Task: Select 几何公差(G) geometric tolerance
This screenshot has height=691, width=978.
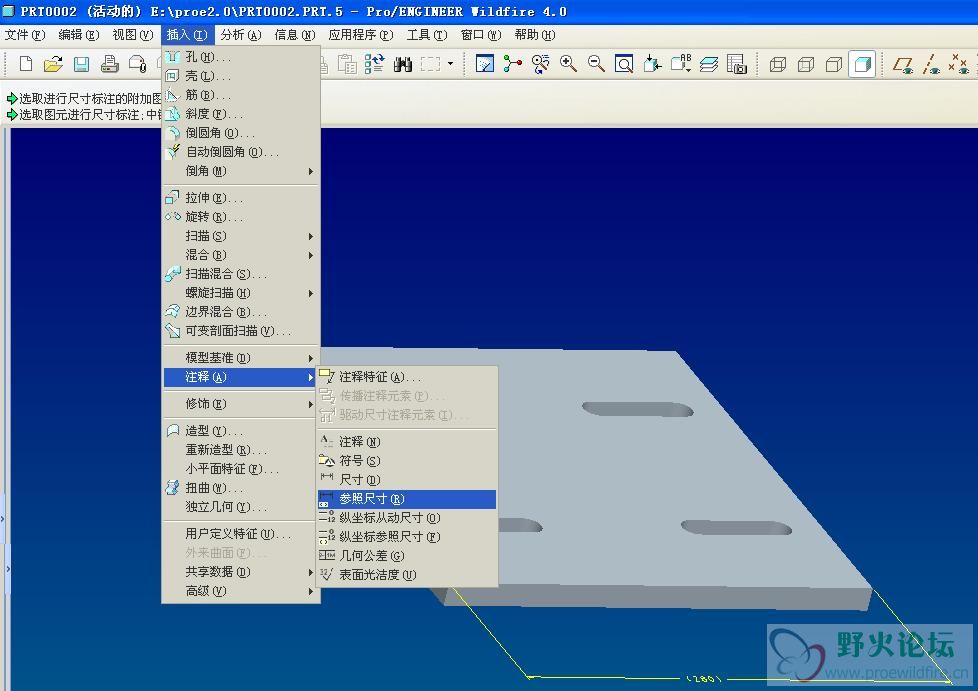Action: (x=407, y=556)
